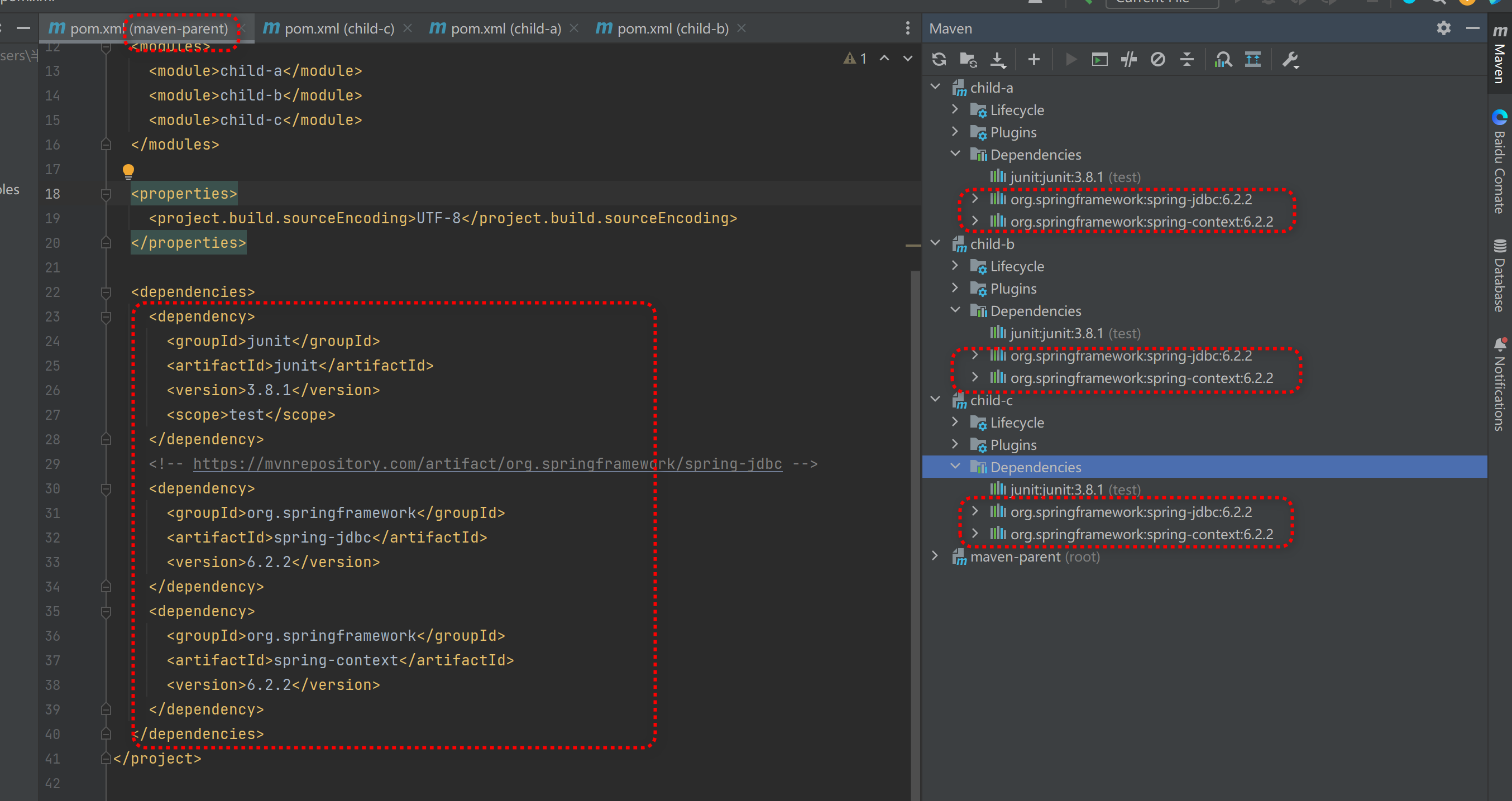Screen dimensions: 1512x801
Task: Expand Plugins under child-c
Action: [x=955, y=444]
